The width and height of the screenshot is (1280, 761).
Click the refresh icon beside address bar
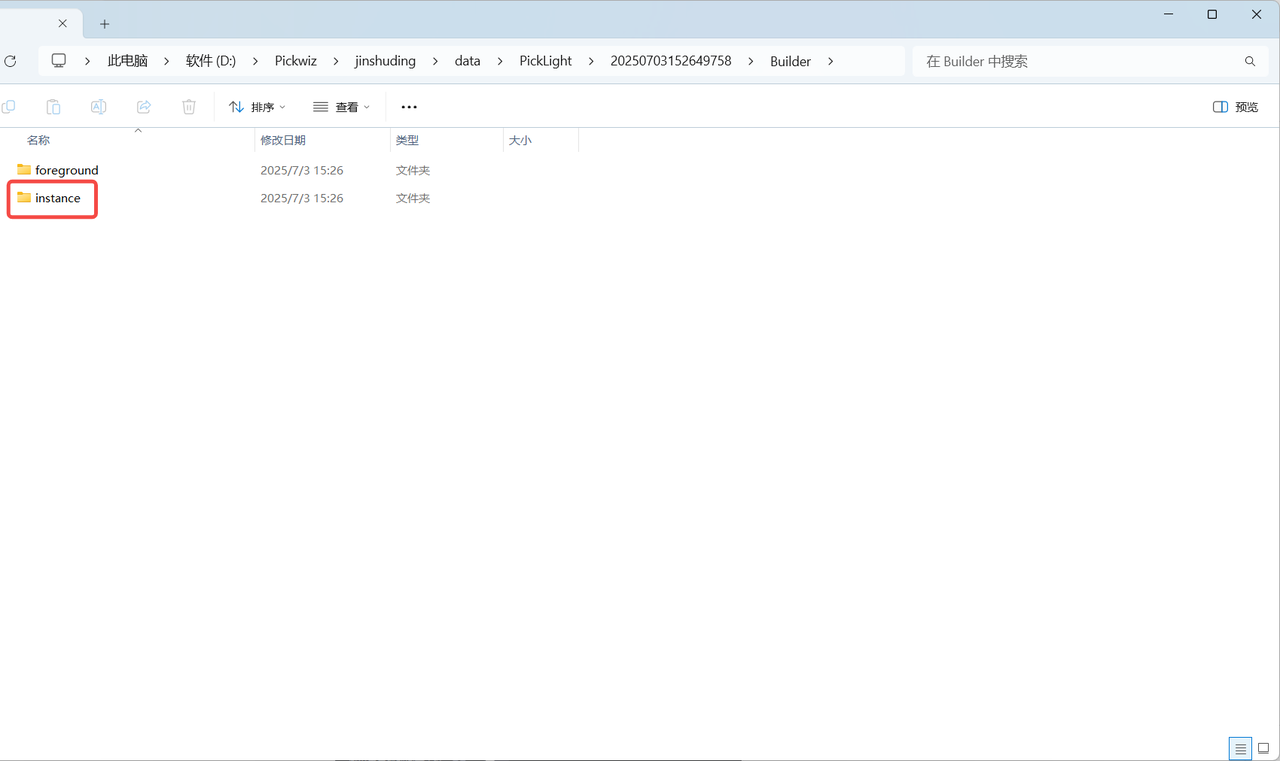coord(10,61)
